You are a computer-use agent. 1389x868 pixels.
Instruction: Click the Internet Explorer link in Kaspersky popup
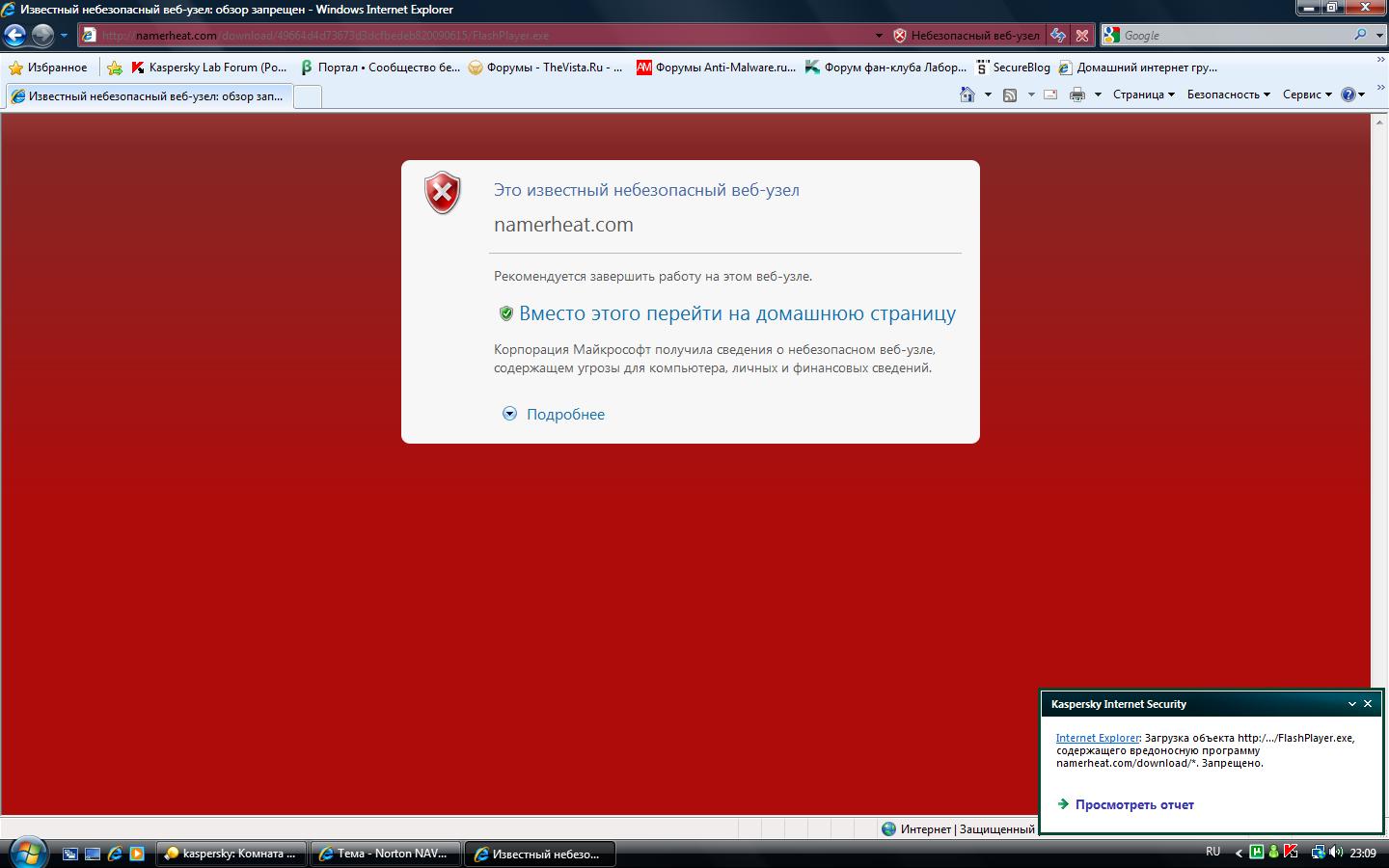tap(1098, 738)
